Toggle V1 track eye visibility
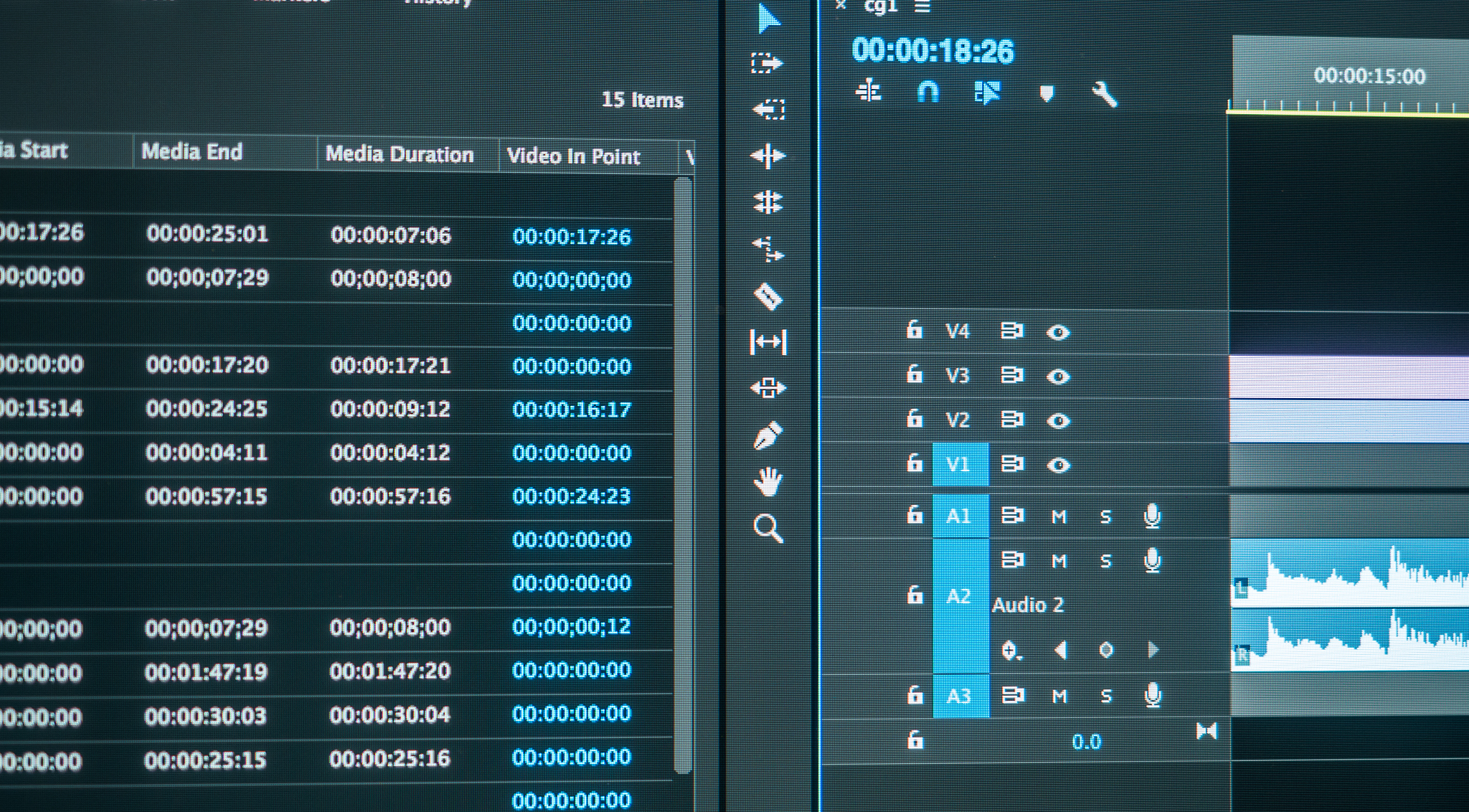 [1058, 466]
